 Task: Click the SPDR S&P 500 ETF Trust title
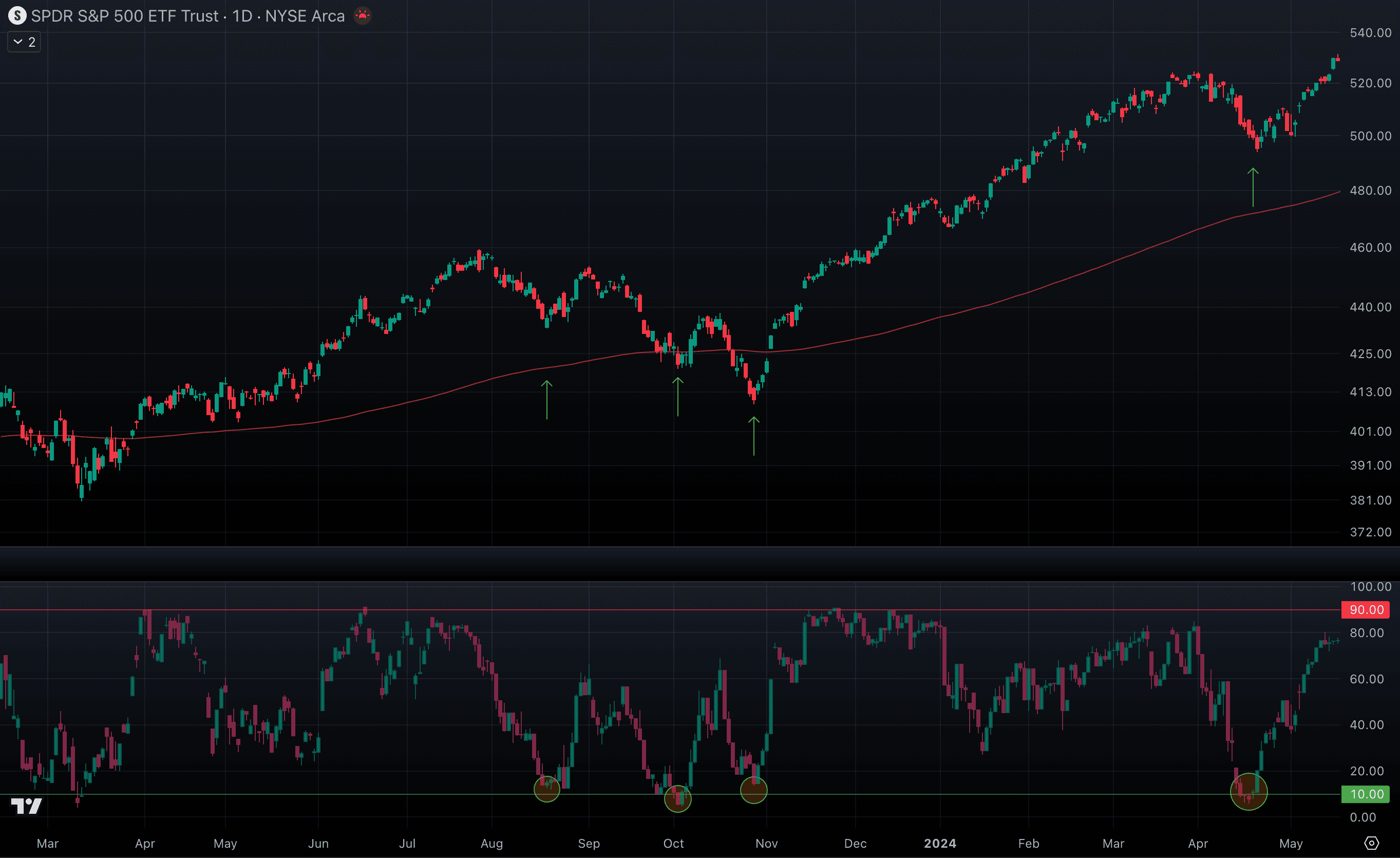coord(124,16)
